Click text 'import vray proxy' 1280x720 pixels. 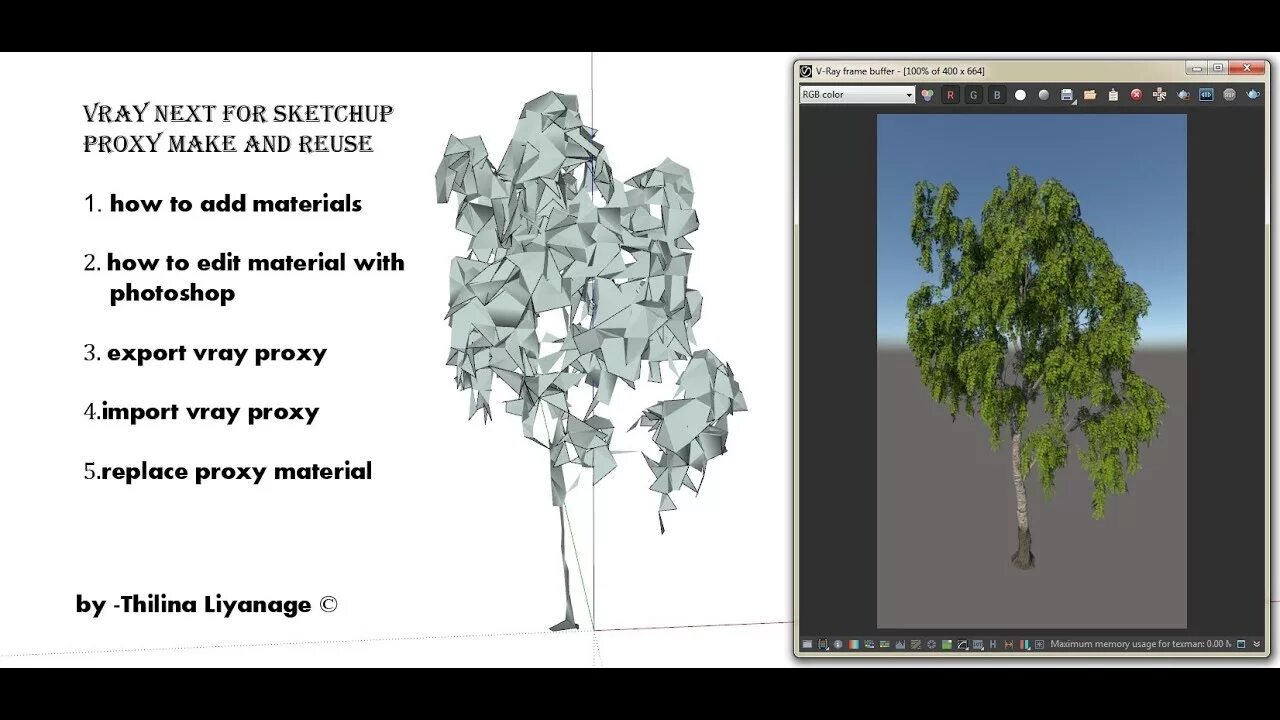pos(211,412)
